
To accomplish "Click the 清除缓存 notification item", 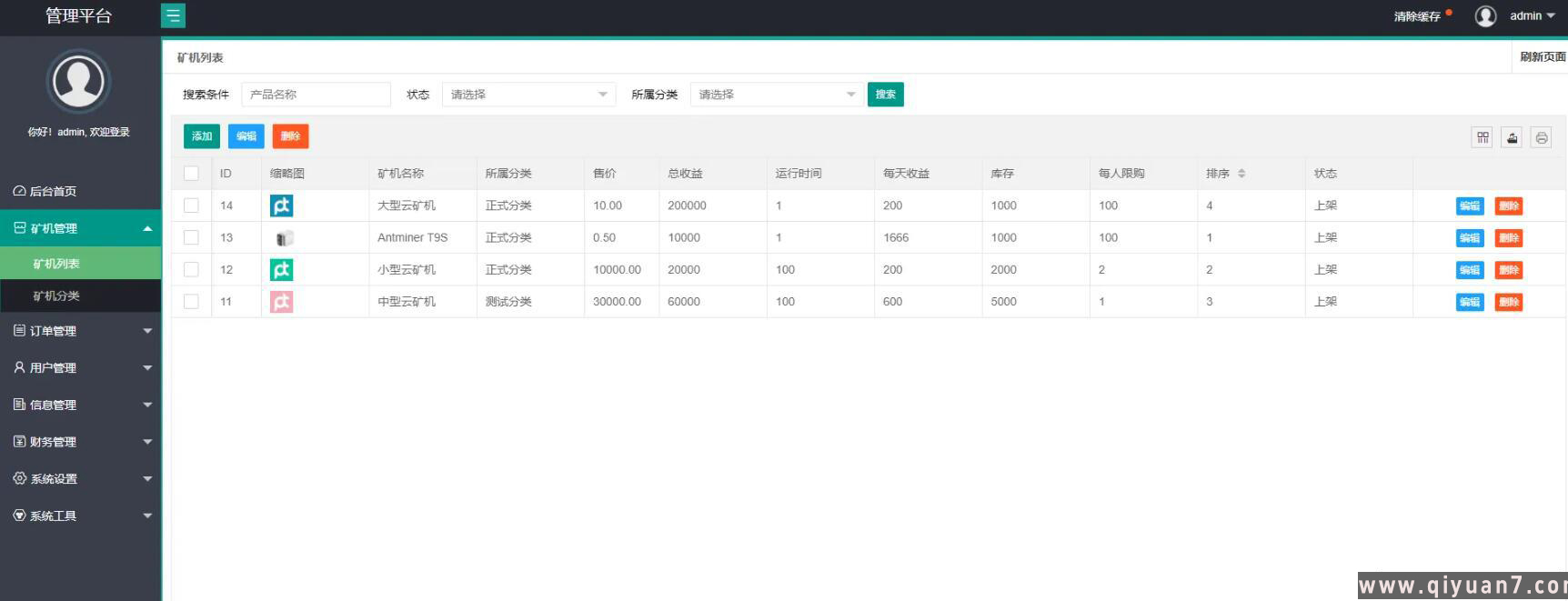I will coord(1417,16).
